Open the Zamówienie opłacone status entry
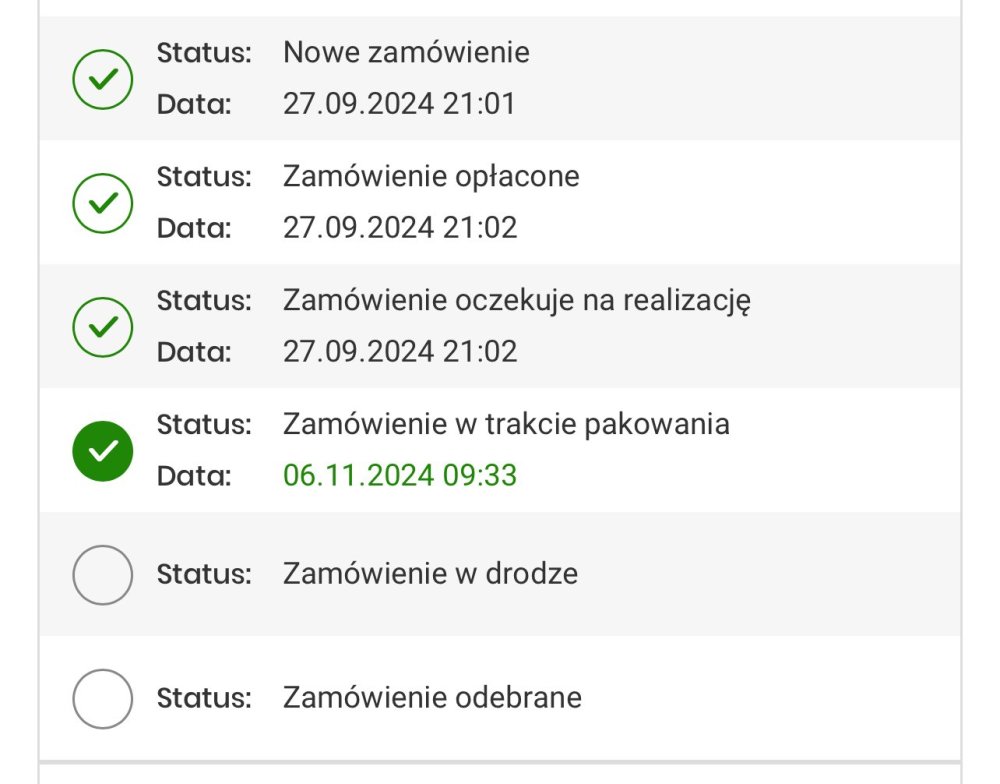Image resolution: width=1000 pixels, height=784 pixels. pos(431,176)
